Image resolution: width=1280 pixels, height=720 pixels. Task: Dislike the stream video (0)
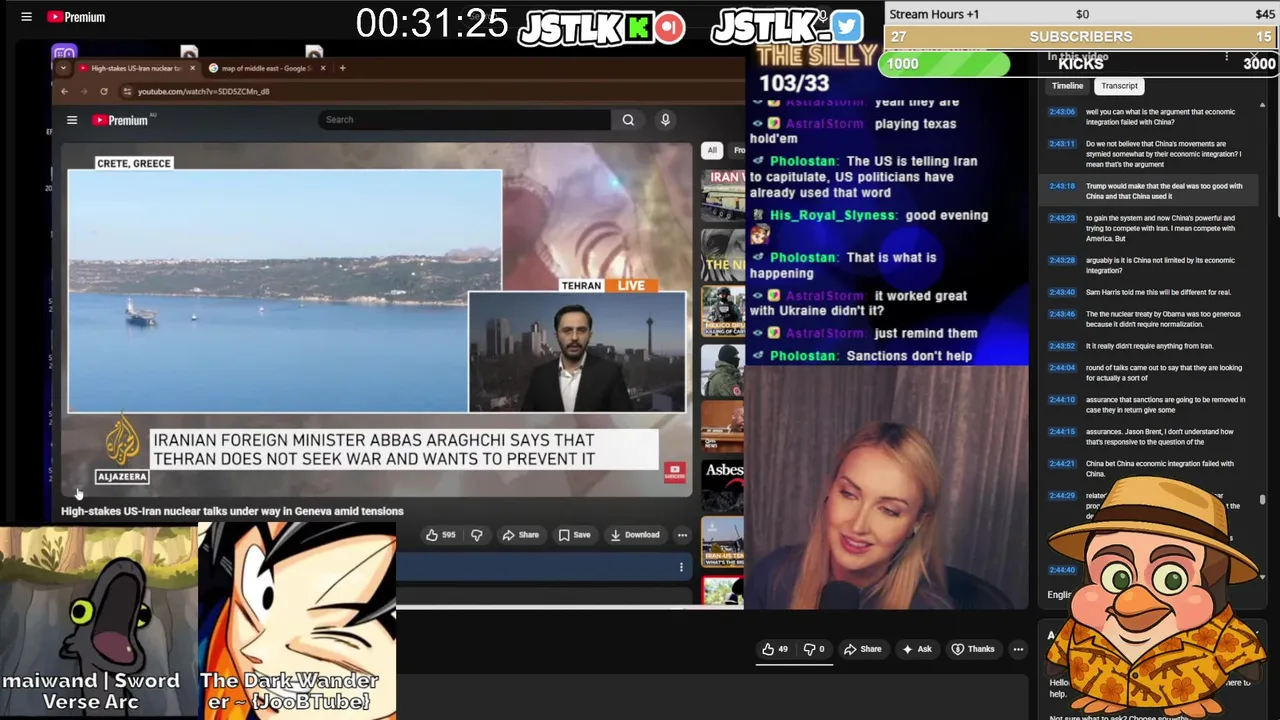click(x=814, y=649)
